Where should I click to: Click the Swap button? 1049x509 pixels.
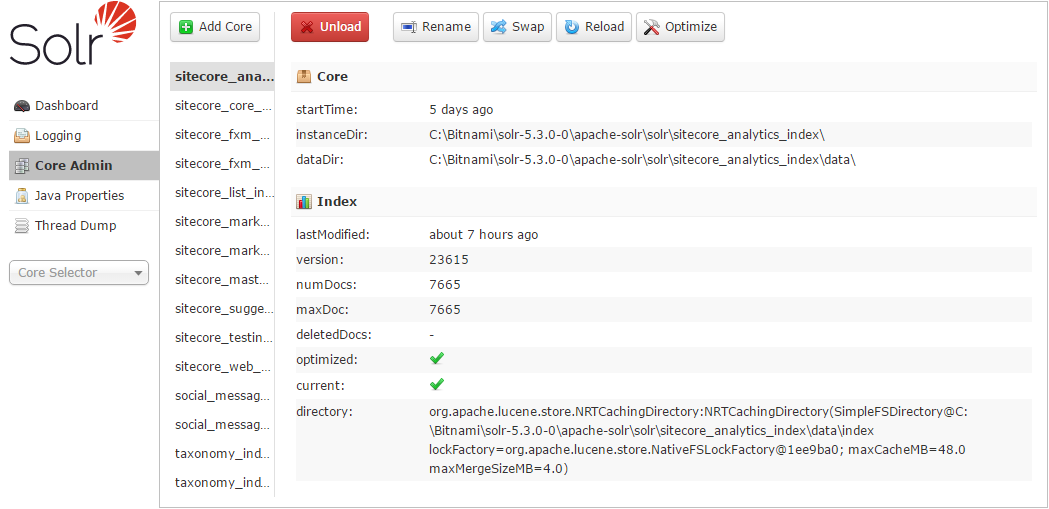[517, 27]
